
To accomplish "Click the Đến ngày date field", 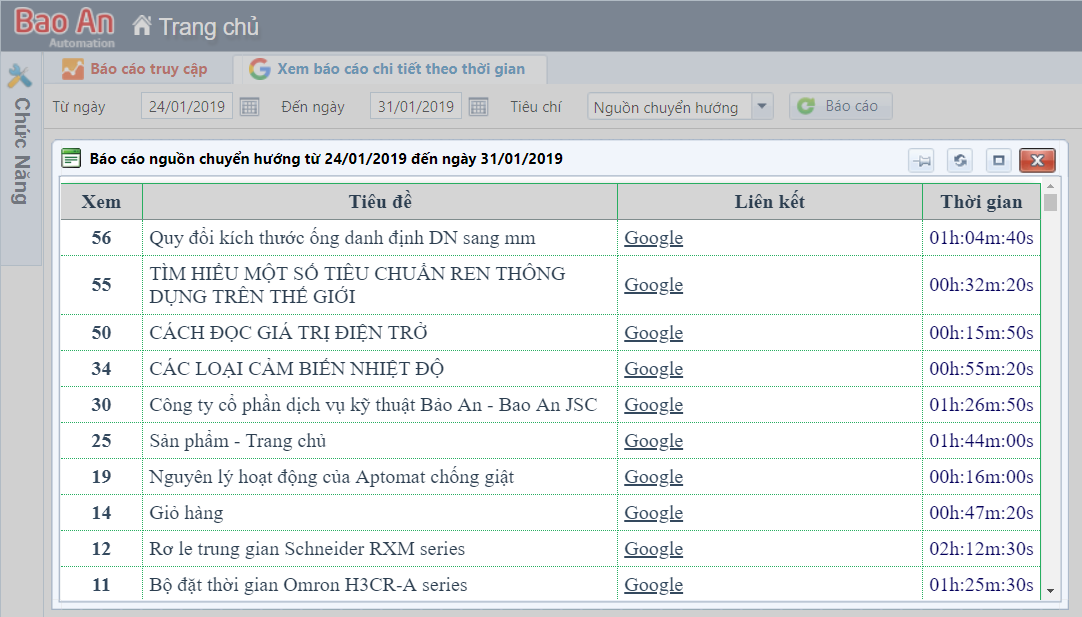I will click(416, 107).
